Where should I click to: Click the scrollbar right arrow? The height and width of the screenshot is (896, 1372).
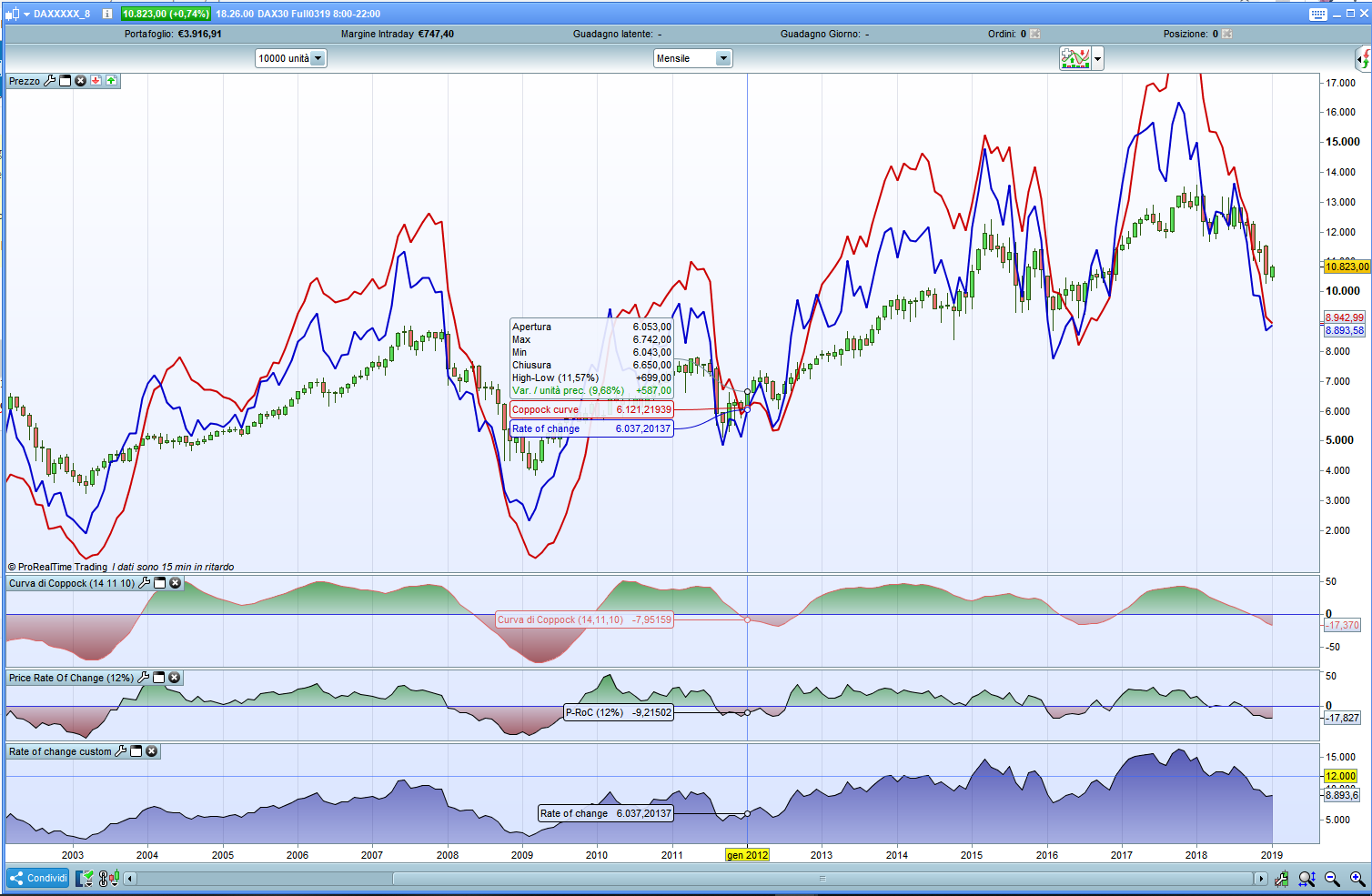[x=1261, y=879]
